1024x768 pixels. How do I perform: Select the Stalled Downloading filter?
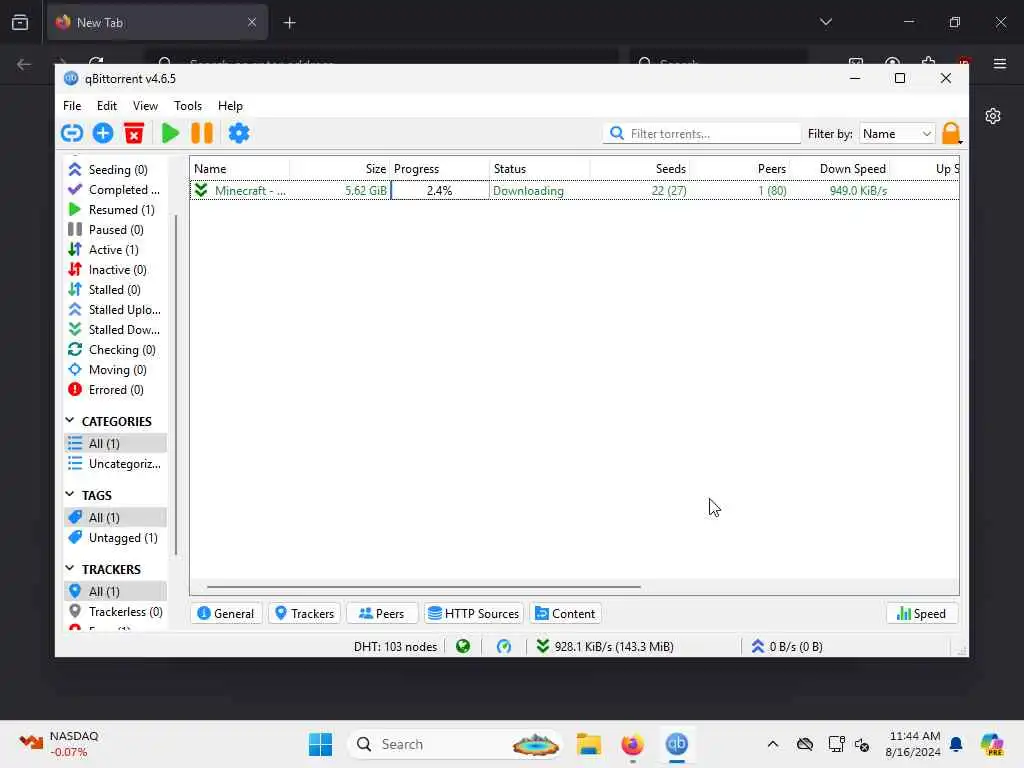(114, 330)
